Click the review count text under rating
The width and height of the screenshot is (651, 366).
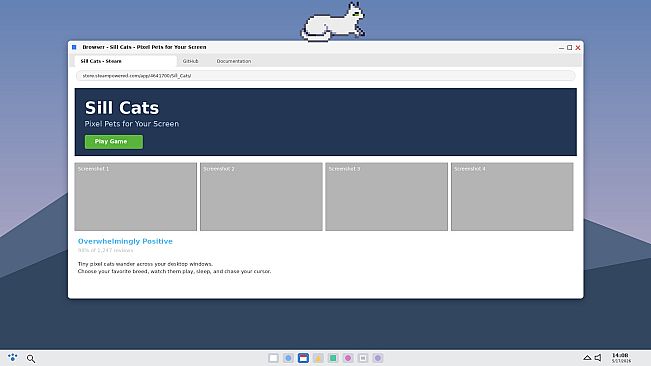[x=105, y=250]
